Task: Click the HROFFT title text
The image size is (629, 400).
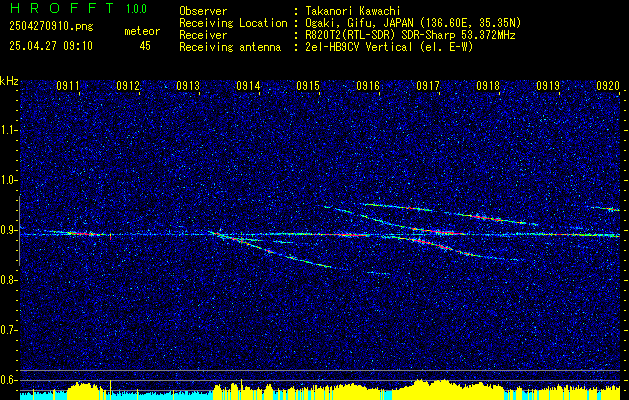Action: tap(62, 8)
